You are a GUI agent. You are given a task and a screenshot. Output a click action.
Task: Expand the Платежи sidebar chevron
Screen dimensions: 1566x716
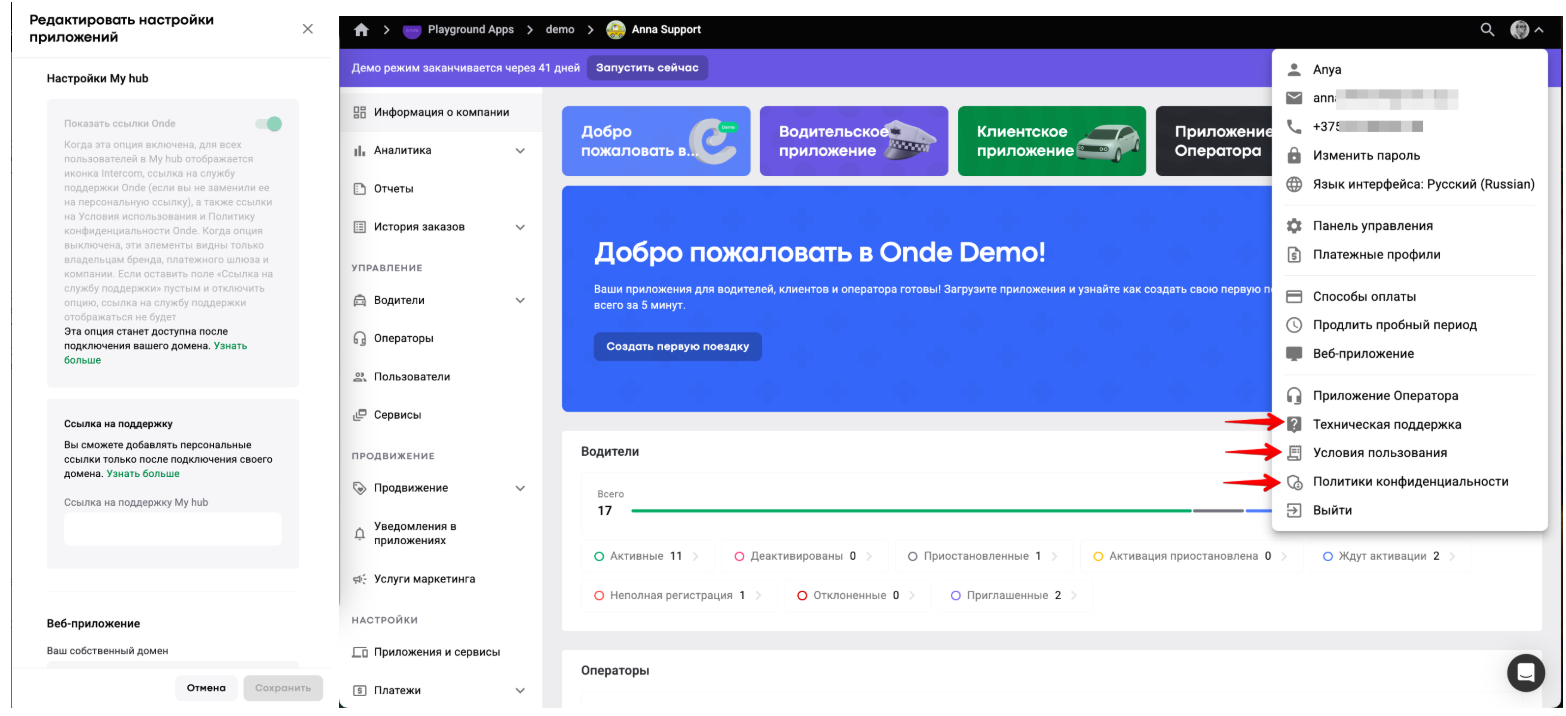[x=520, y=690]
